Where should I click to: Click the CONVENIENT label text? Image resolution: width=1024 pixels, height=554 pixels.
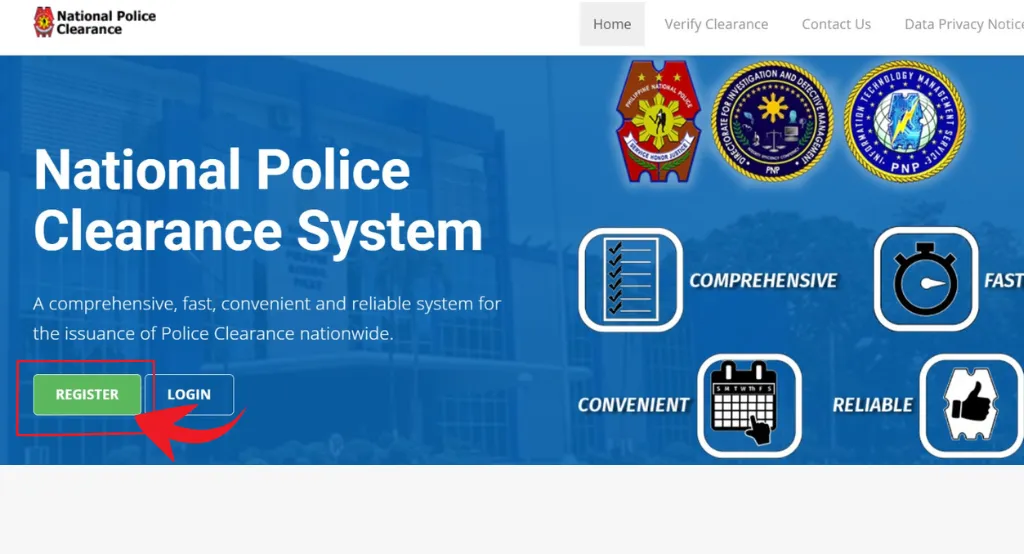tap(633, 405)
